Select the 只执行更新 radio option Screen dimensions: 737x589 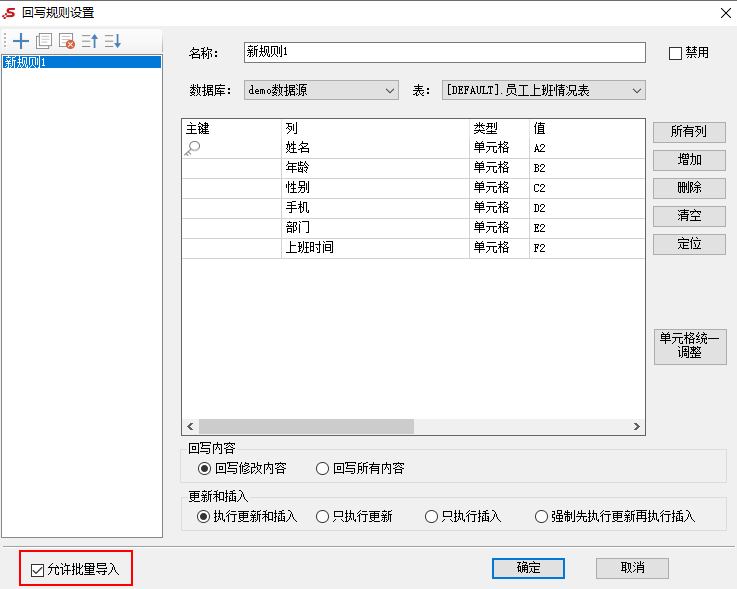pos(322,517)
